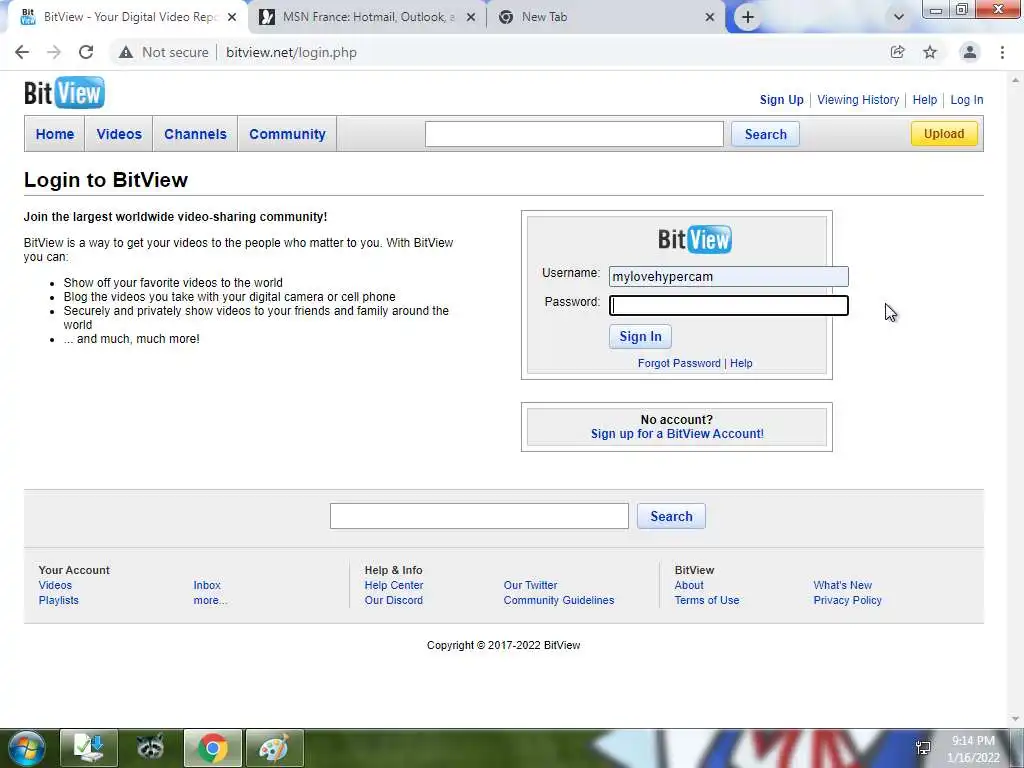The width and height of the screenshot is (1024, 768).
Task: Click footer more... link
Action: point(210,600)
